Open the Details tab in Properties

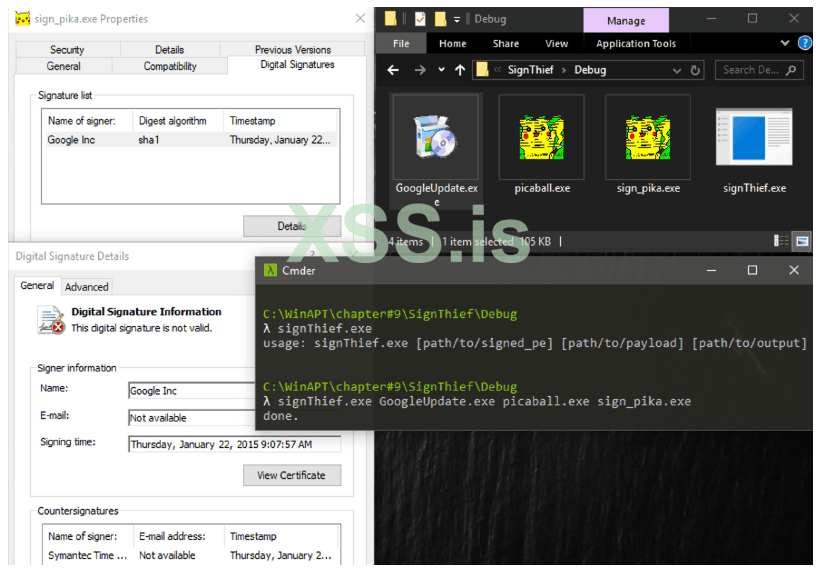pyautogui.click(x=170, y=49)
